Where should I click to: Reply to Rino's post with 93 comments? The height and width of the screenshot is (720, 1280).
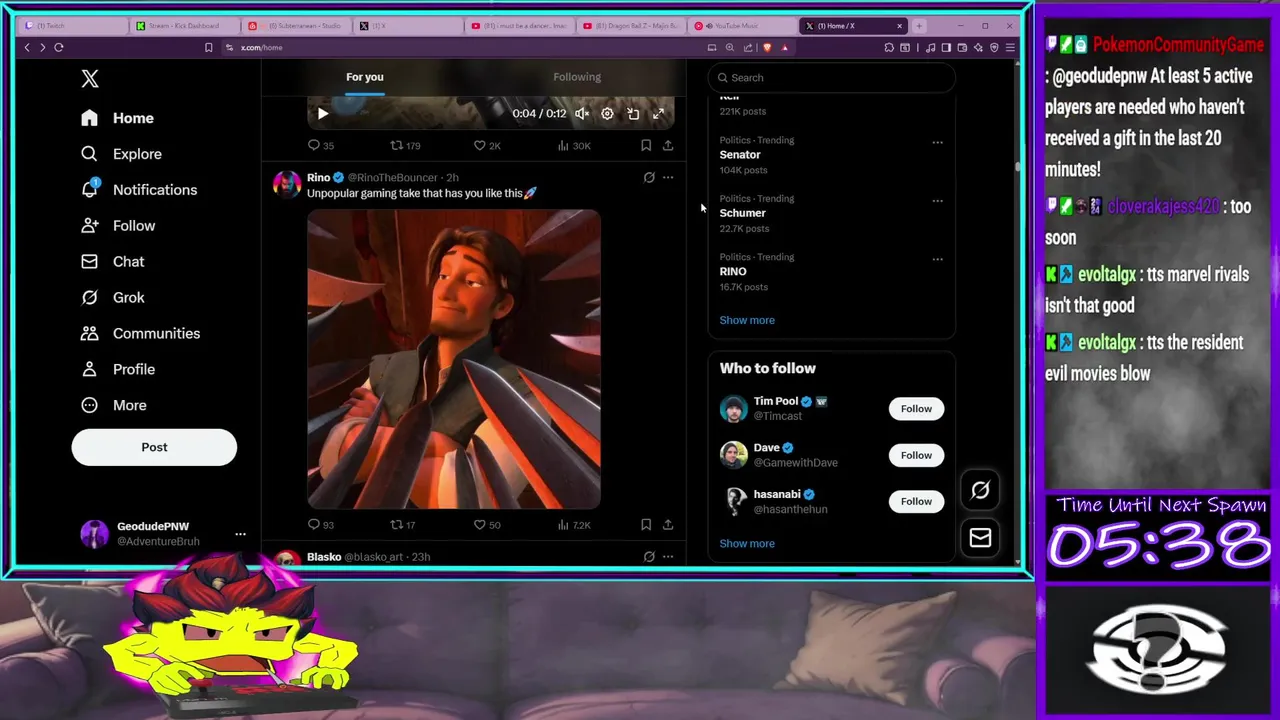tap(321, 525)
